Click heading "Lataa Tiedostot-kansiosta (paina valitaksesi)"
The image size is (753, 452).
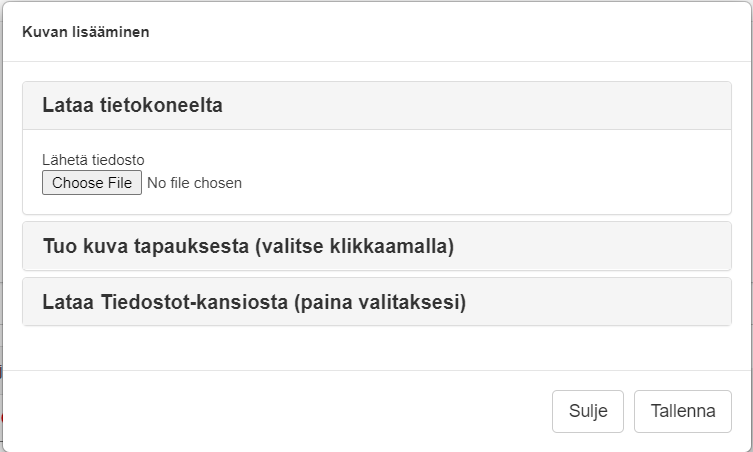click(x=254, y=302)
